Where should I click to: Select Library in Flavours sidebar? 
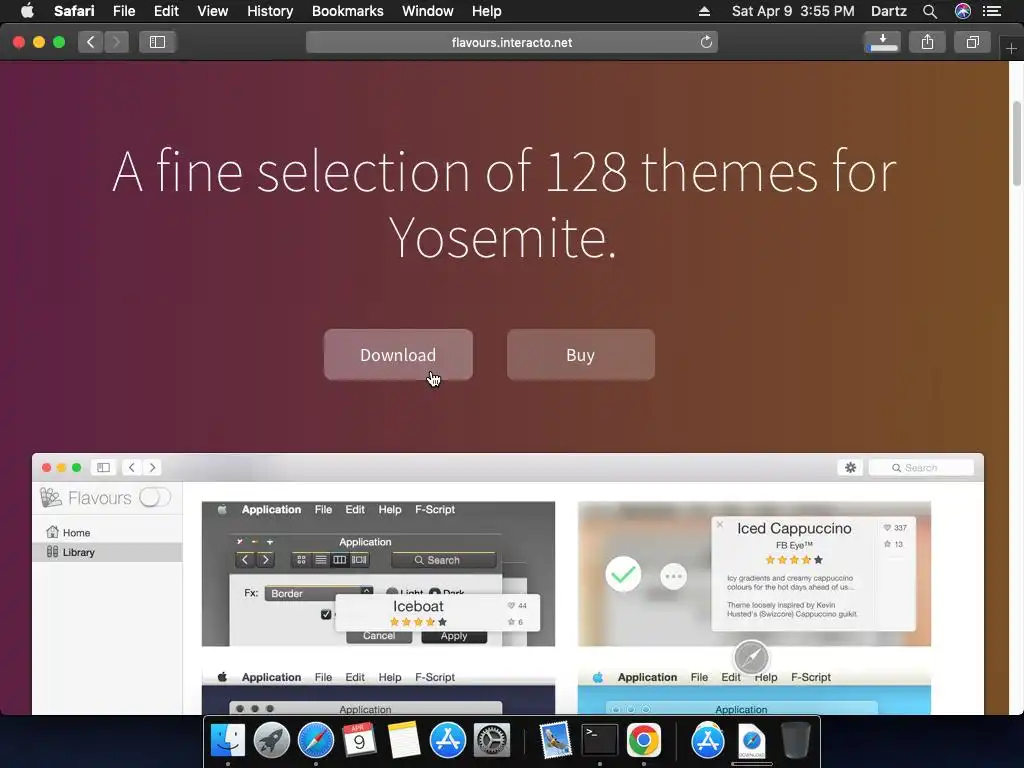pyautogui.click(x=107, y=552)
